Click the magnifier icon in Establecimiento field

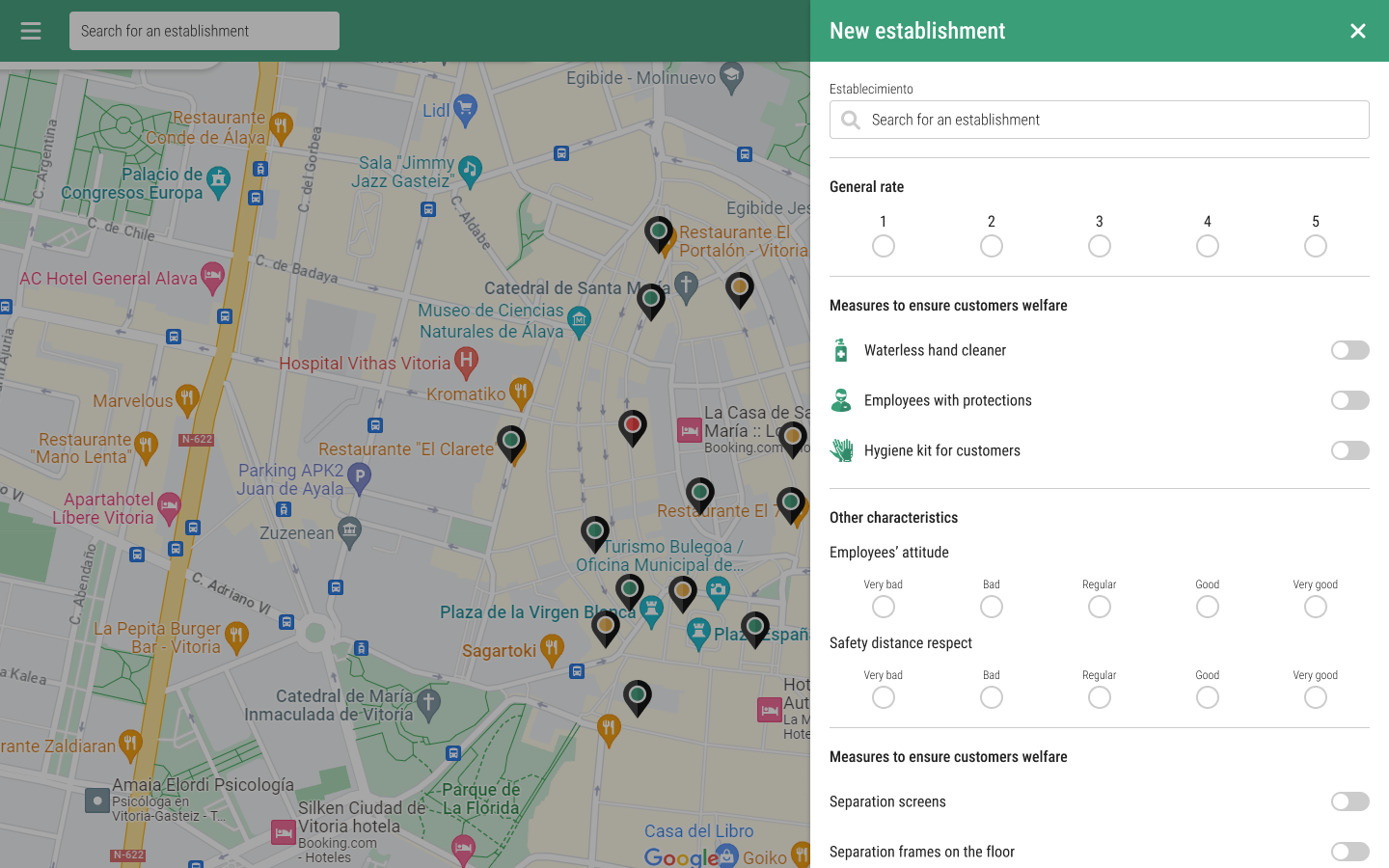pos(851,120)
